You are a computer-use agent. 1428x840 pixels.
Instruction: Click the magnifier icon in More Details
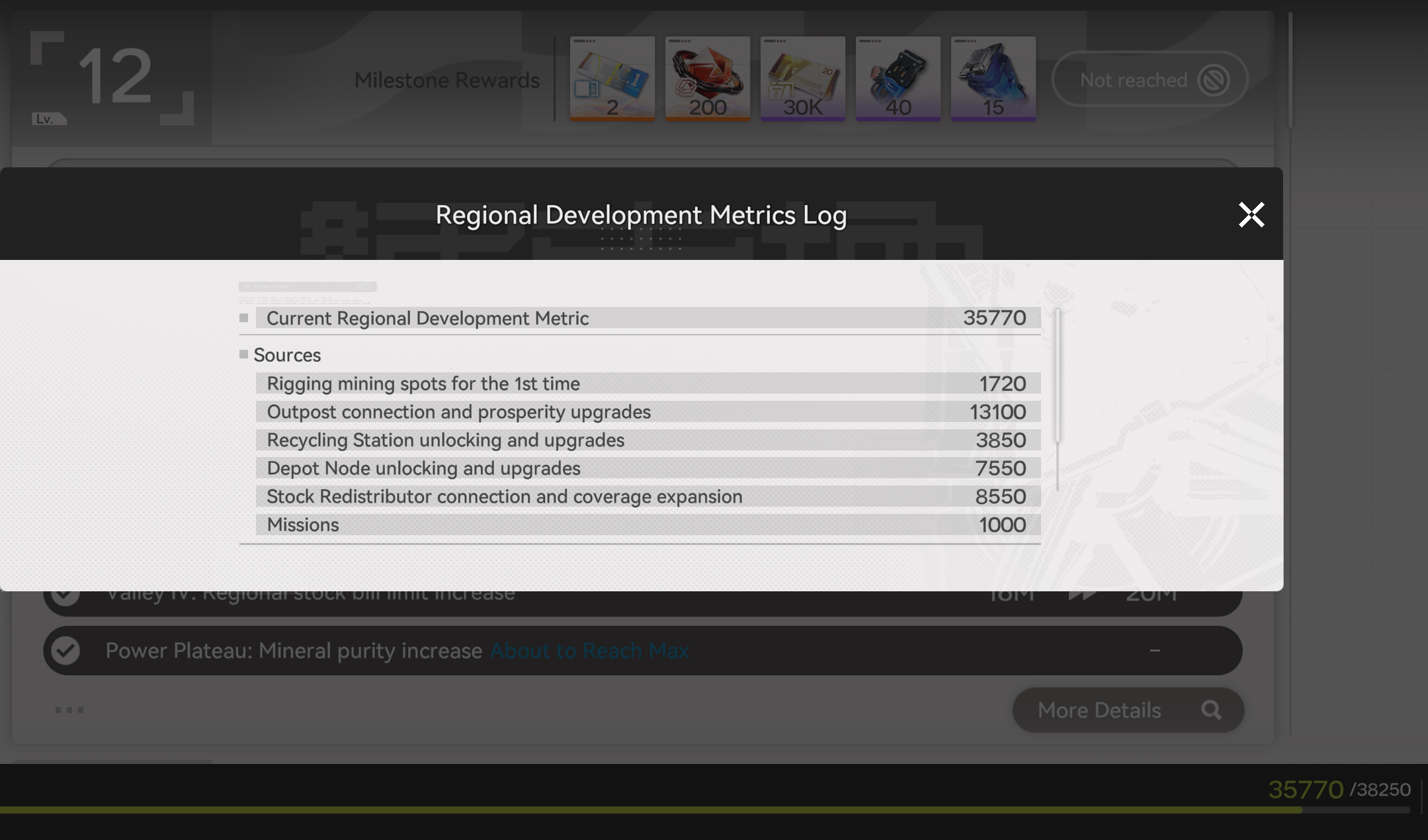(x=1211, y=710)
